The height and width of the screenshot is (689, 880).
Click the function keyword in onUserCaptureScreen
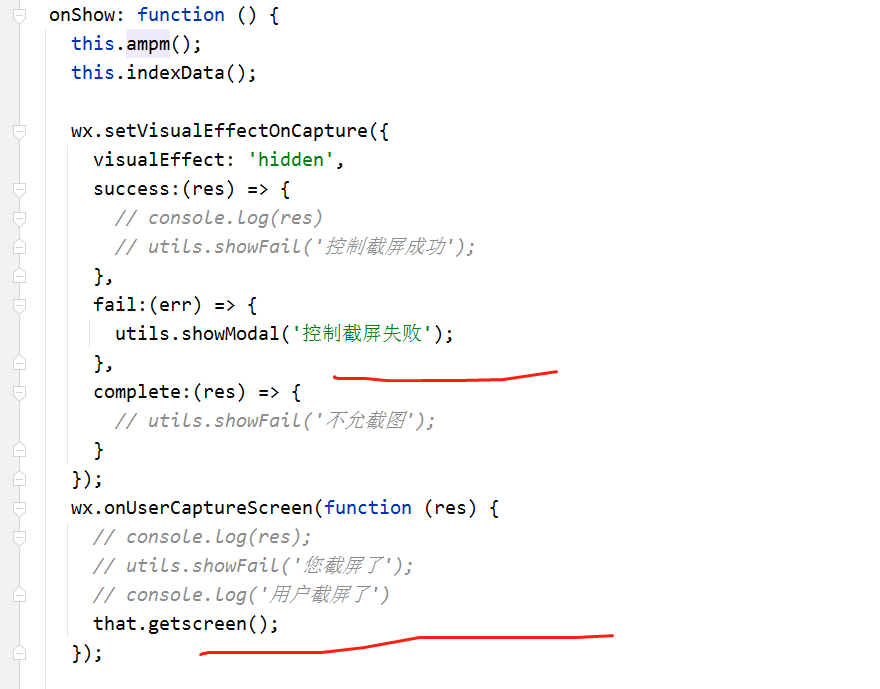(x=368, y=508)
